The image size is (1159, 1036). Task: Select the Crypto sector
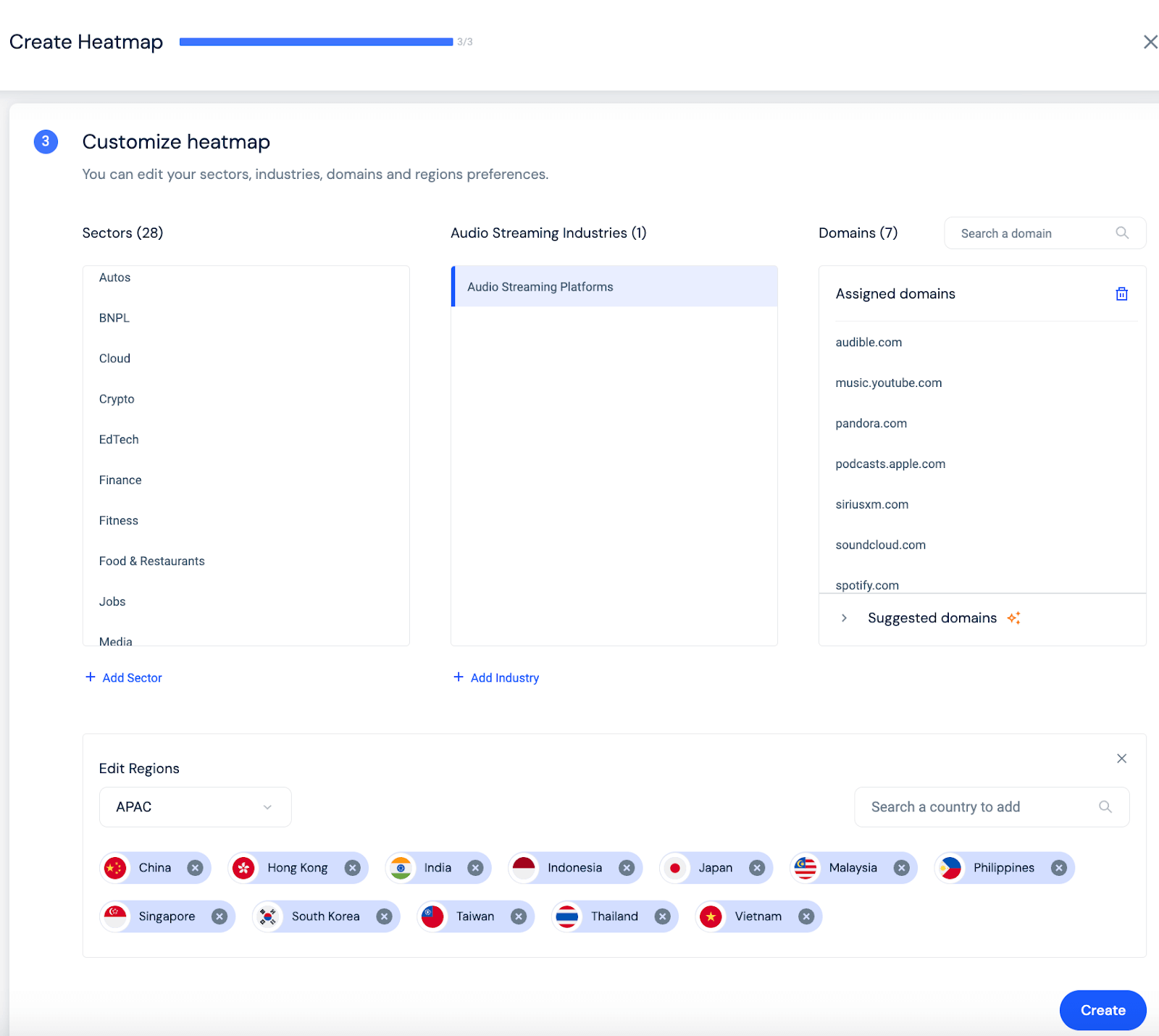(117, 399)
